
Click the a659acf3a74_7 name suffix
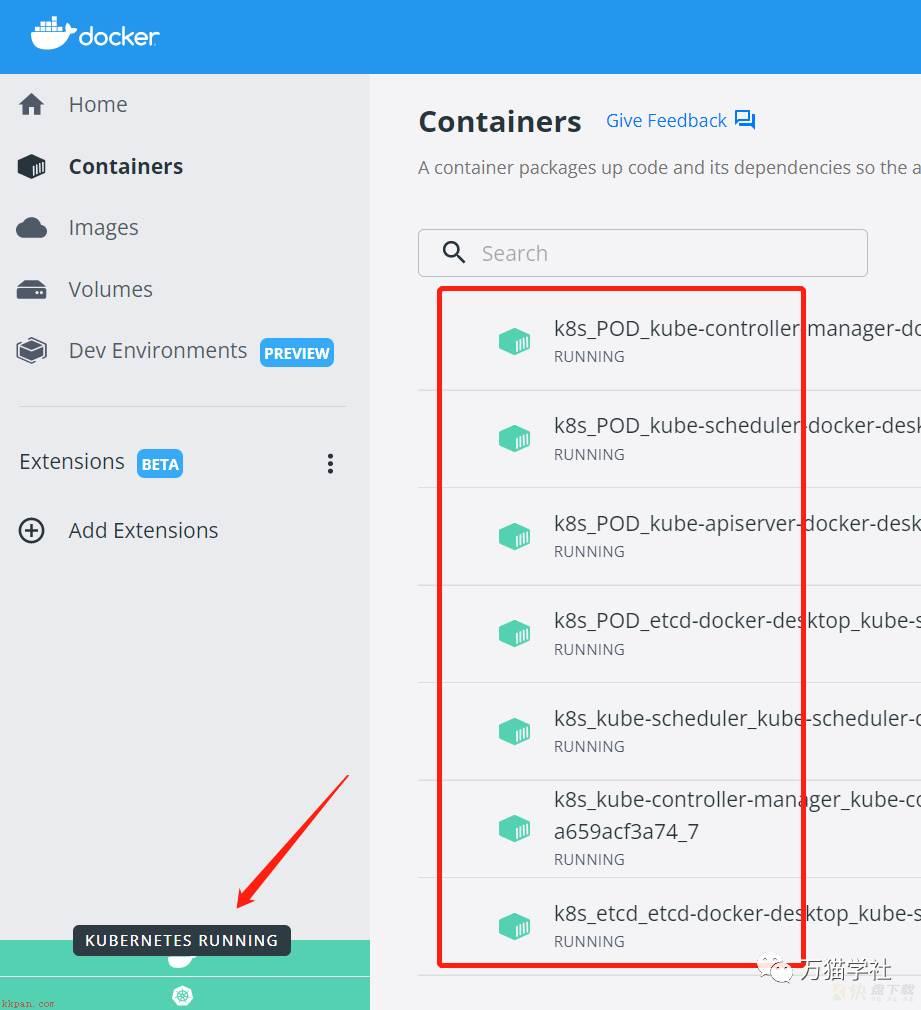626,832
